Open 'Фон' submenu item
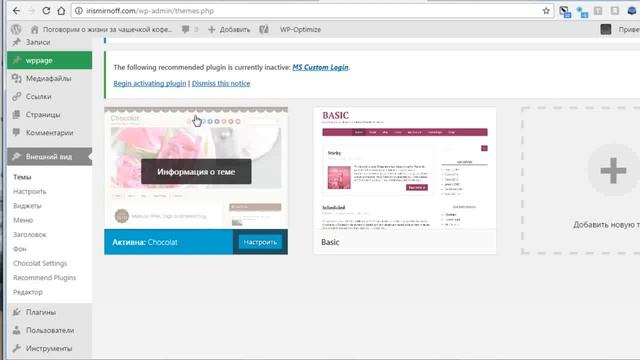Screen dimensions: 640x360 [20, 249]
